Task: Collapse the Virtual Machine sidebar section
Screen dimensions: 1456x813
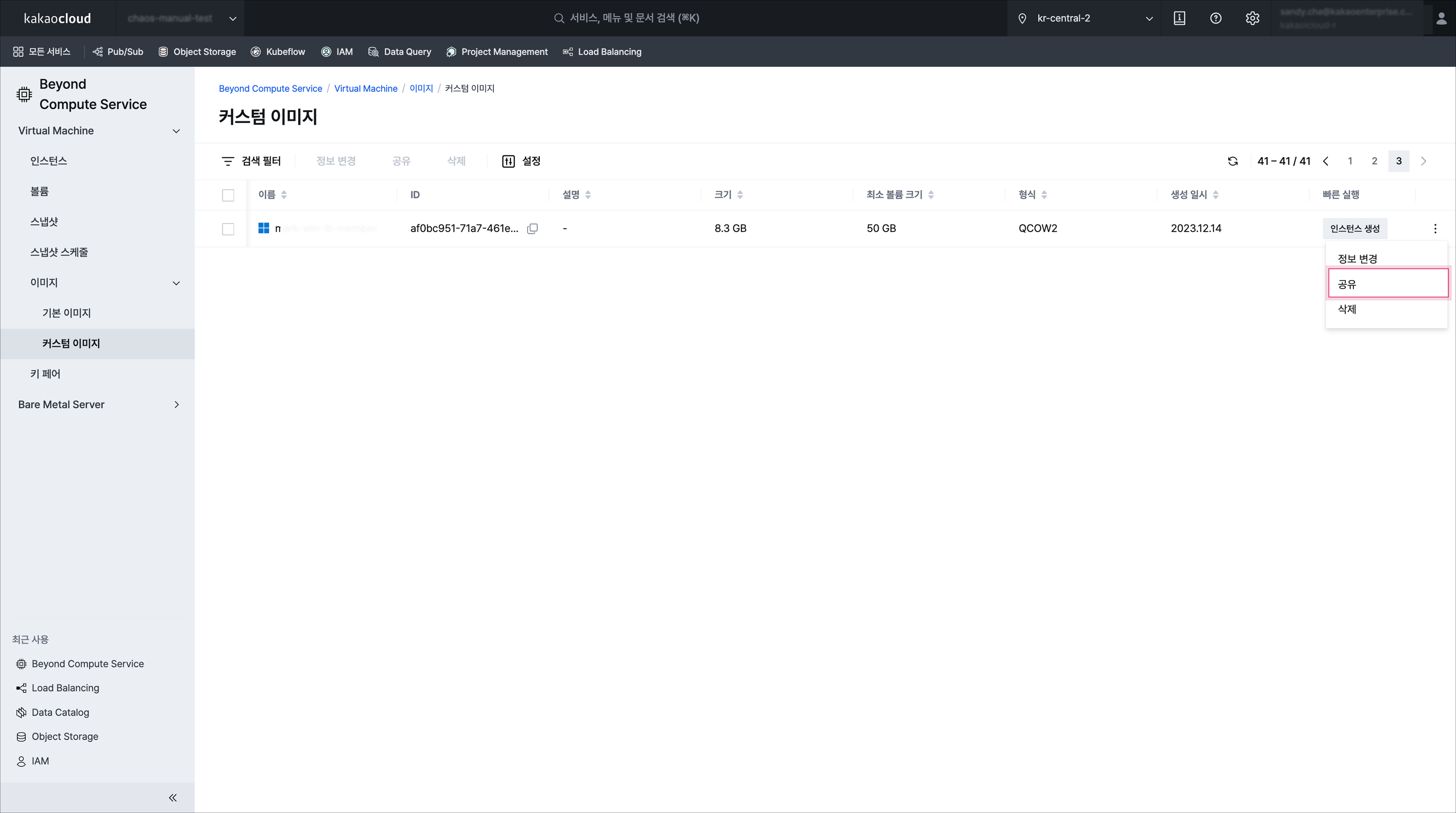Action: (x=176, y=131)
